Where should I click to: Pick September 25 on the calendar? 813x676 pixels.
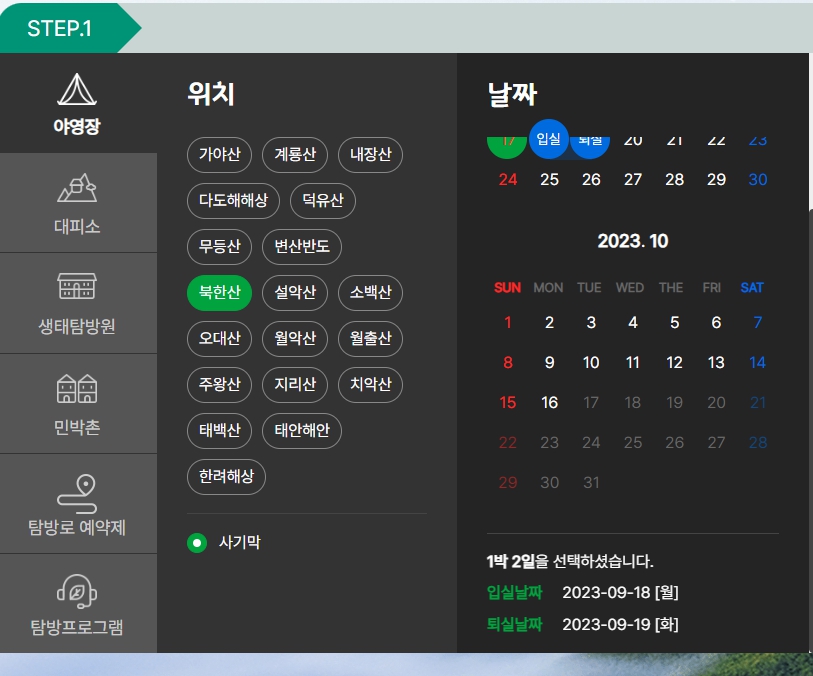[x=550, y=179]
